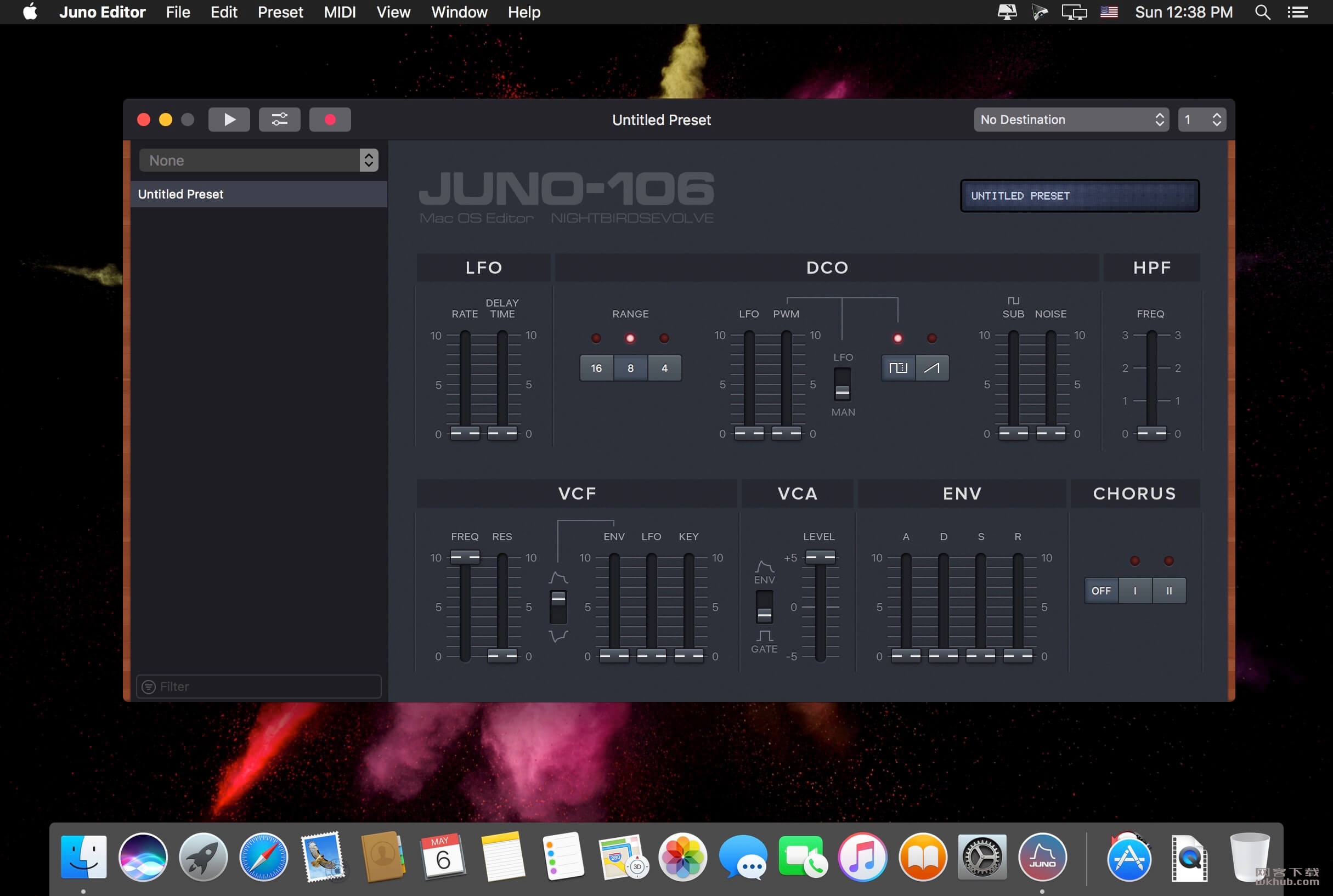
Task: Open Messages app in dock
Action: pyautogui.click(x=743, y=857)
